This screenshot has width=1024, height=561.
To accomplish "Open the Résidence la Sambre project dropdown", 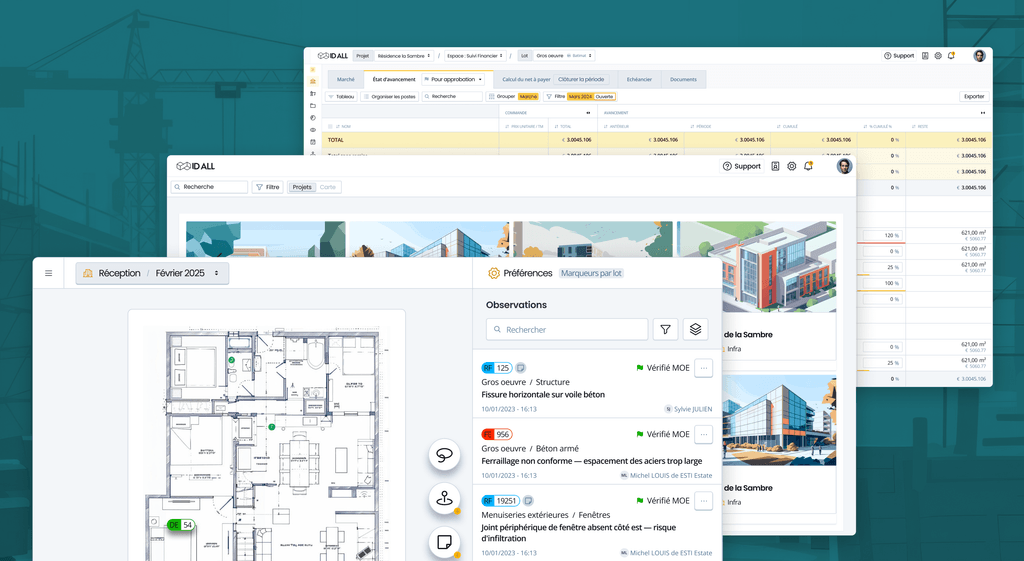I will point(403,56).
